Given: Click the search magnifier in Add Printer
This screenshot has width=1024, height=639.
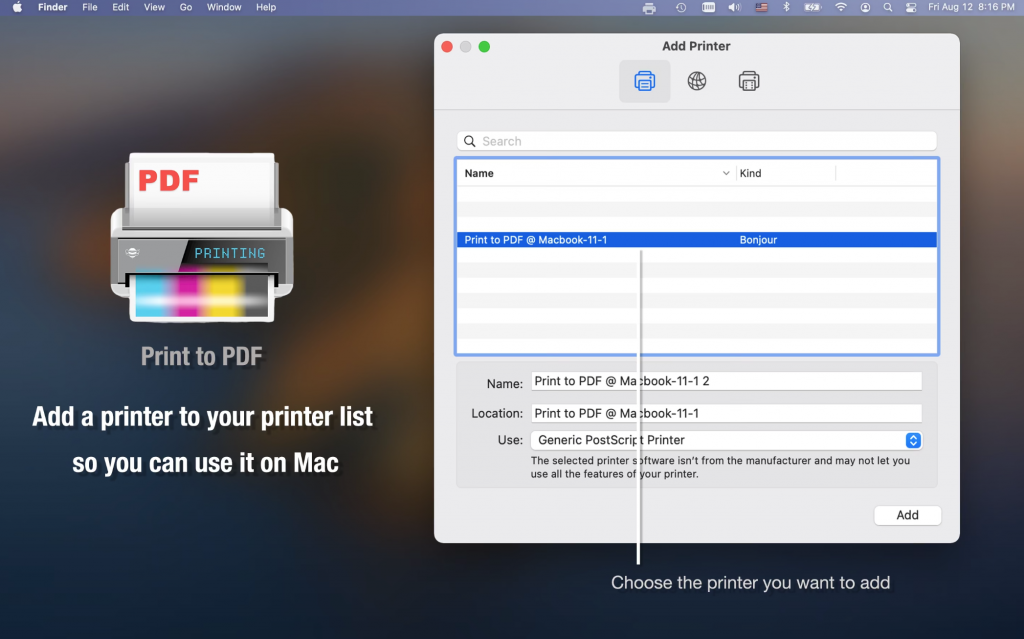Looking at the screenshot, I should click(470, 141).
